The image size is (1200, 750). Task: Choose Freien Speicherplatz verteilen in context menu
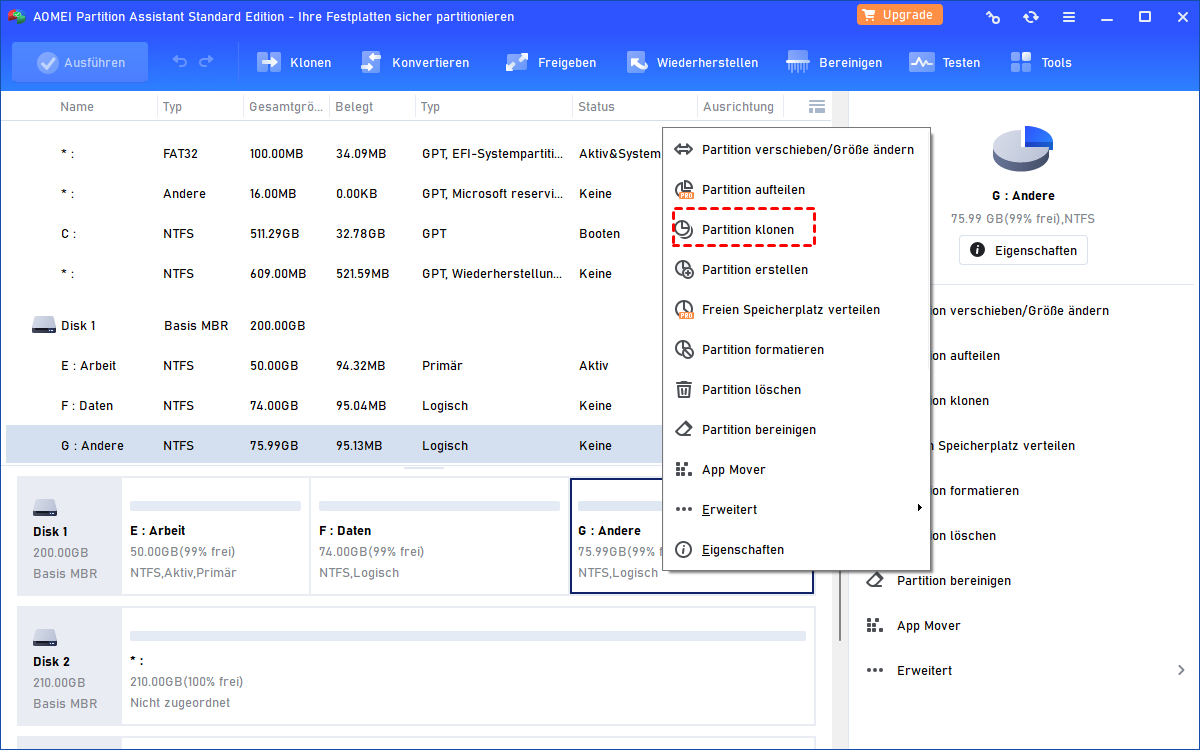tap(797, 310)
